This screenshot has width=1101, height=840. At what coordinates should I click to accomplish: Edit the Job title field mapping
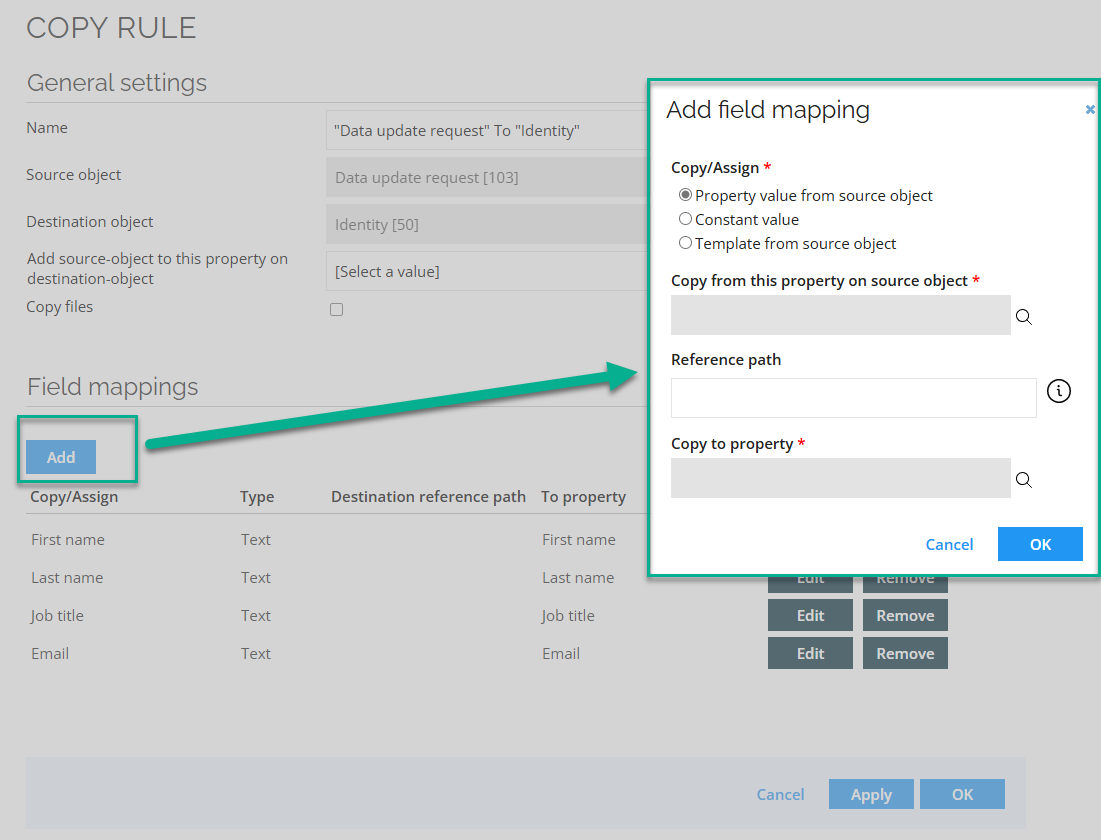pos(810,615)
